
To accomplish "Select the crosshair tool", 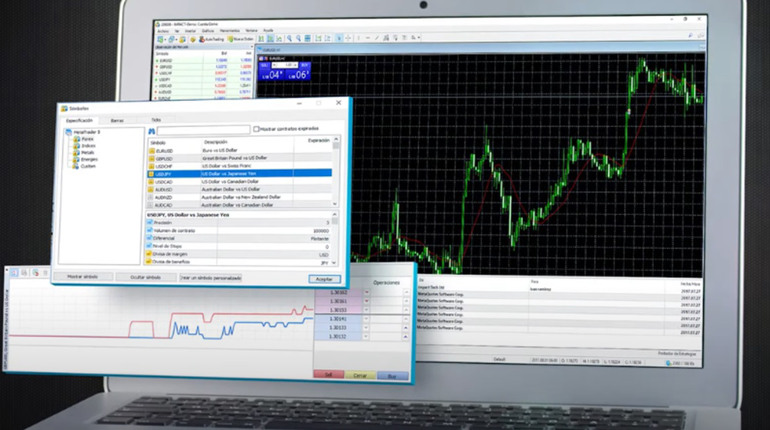I will pos(348,38).
